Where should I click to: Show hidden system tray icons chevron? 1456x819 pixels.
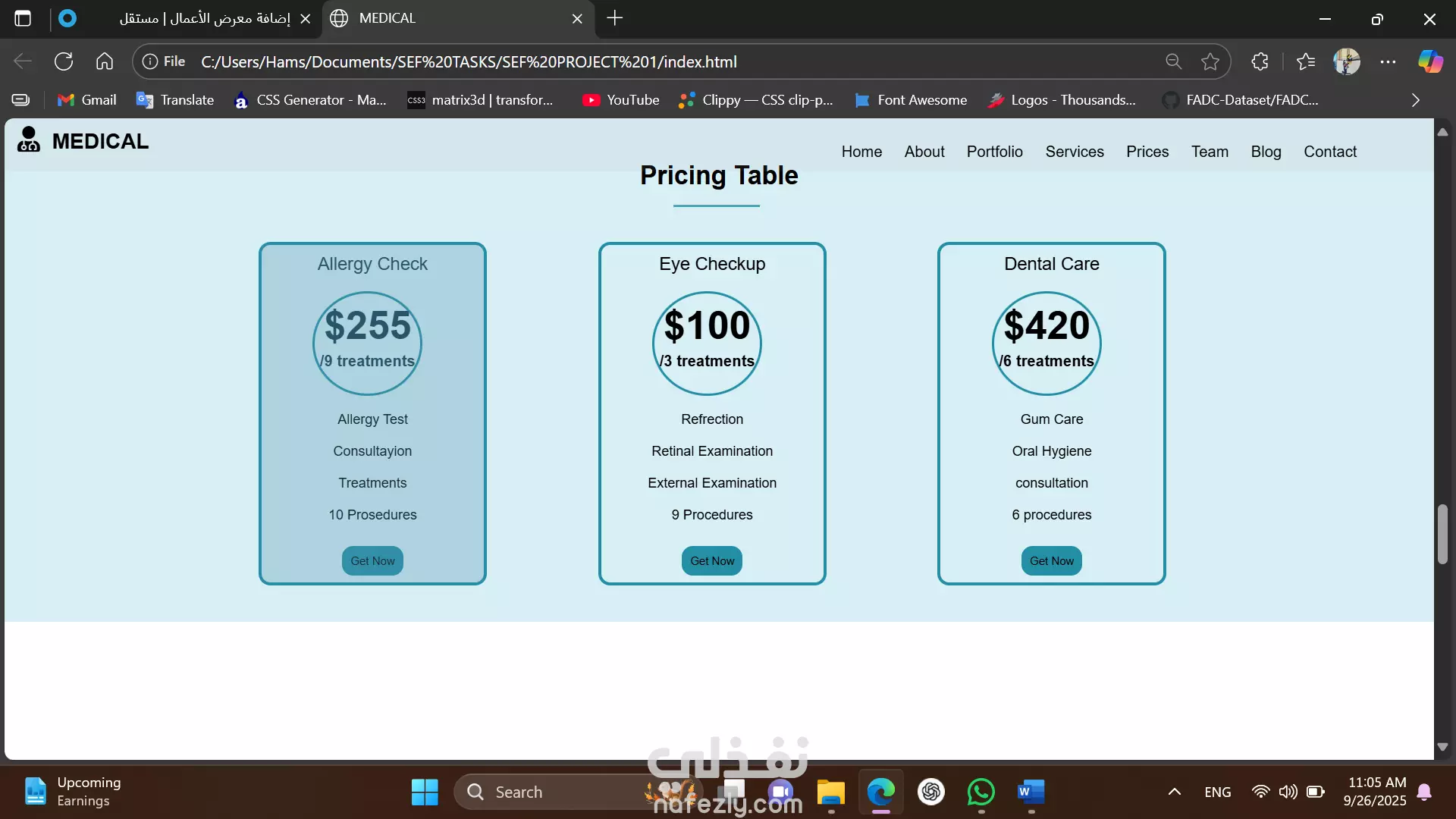(x=1174, y=792)
